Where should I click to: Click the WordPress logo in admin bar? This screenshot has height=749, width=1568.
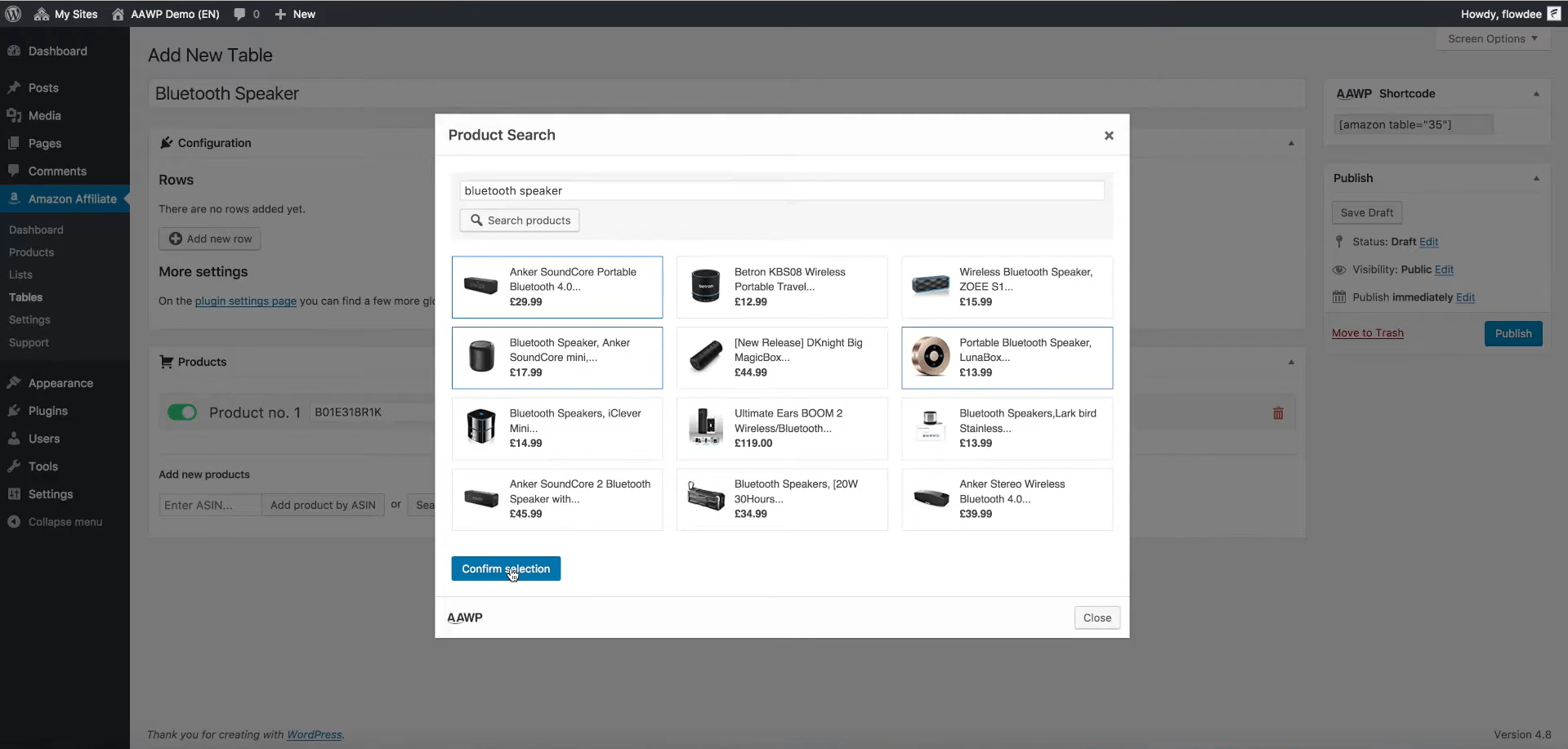(x=13, y=14)
